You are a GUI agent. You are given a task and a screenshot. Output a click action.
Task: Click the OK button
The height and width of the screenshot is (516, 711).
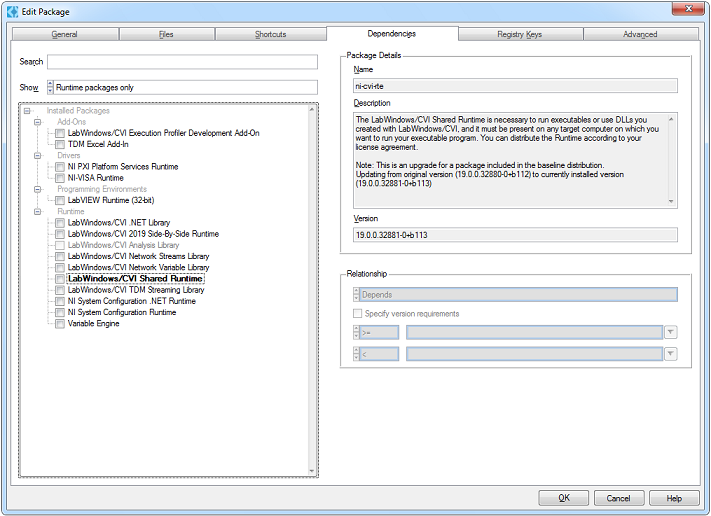click(564, 498)
